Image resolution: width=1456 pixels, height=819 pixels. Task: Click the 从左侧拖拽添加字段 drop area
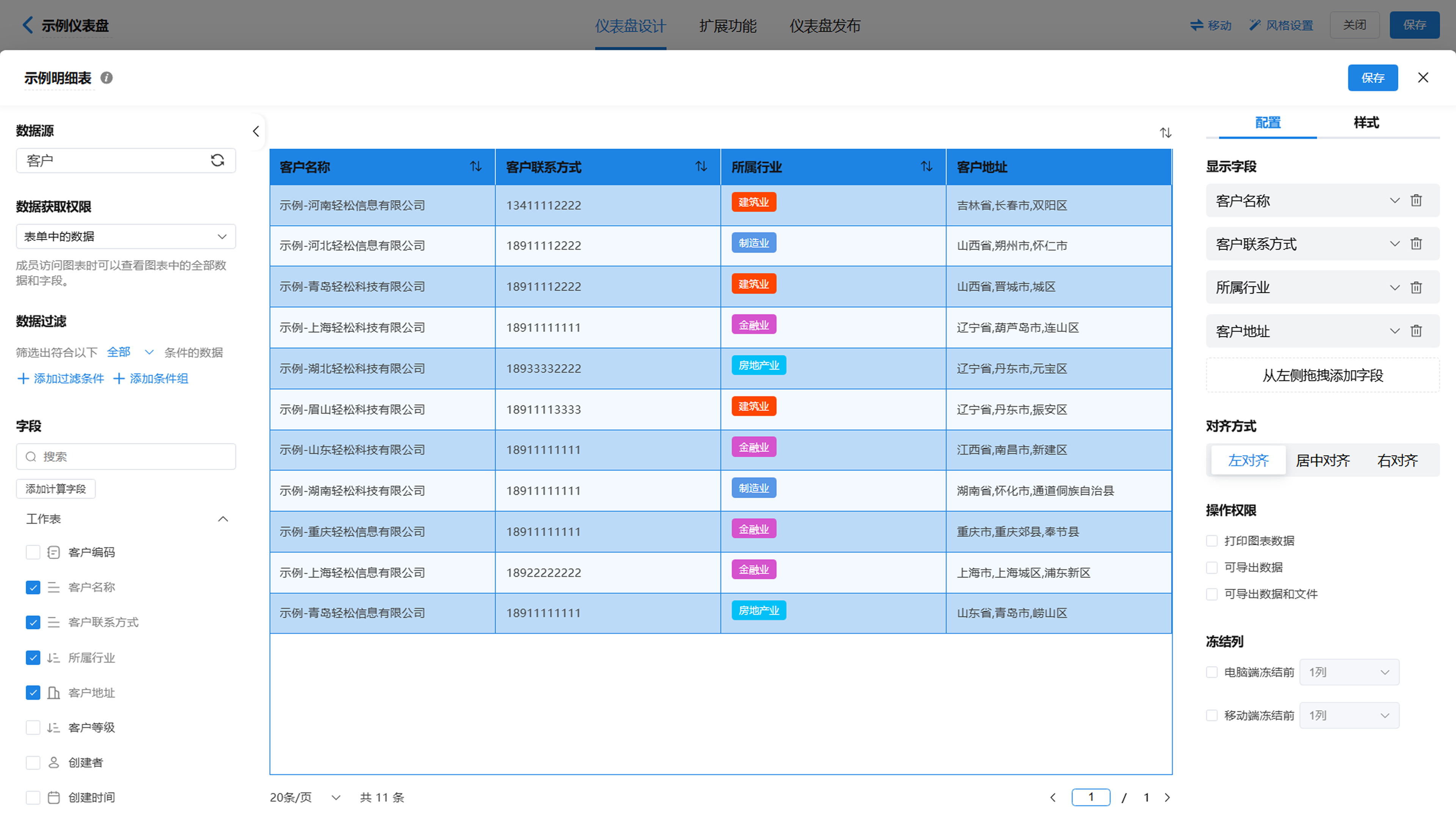[1323, 375]
